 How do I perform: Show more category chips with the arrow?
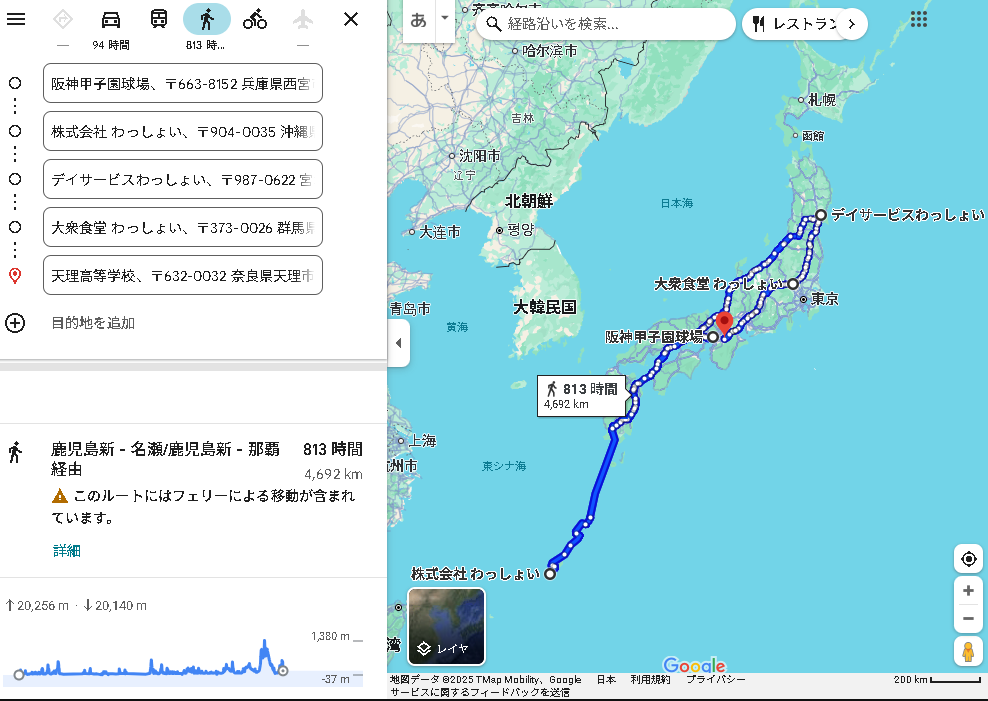852,24
